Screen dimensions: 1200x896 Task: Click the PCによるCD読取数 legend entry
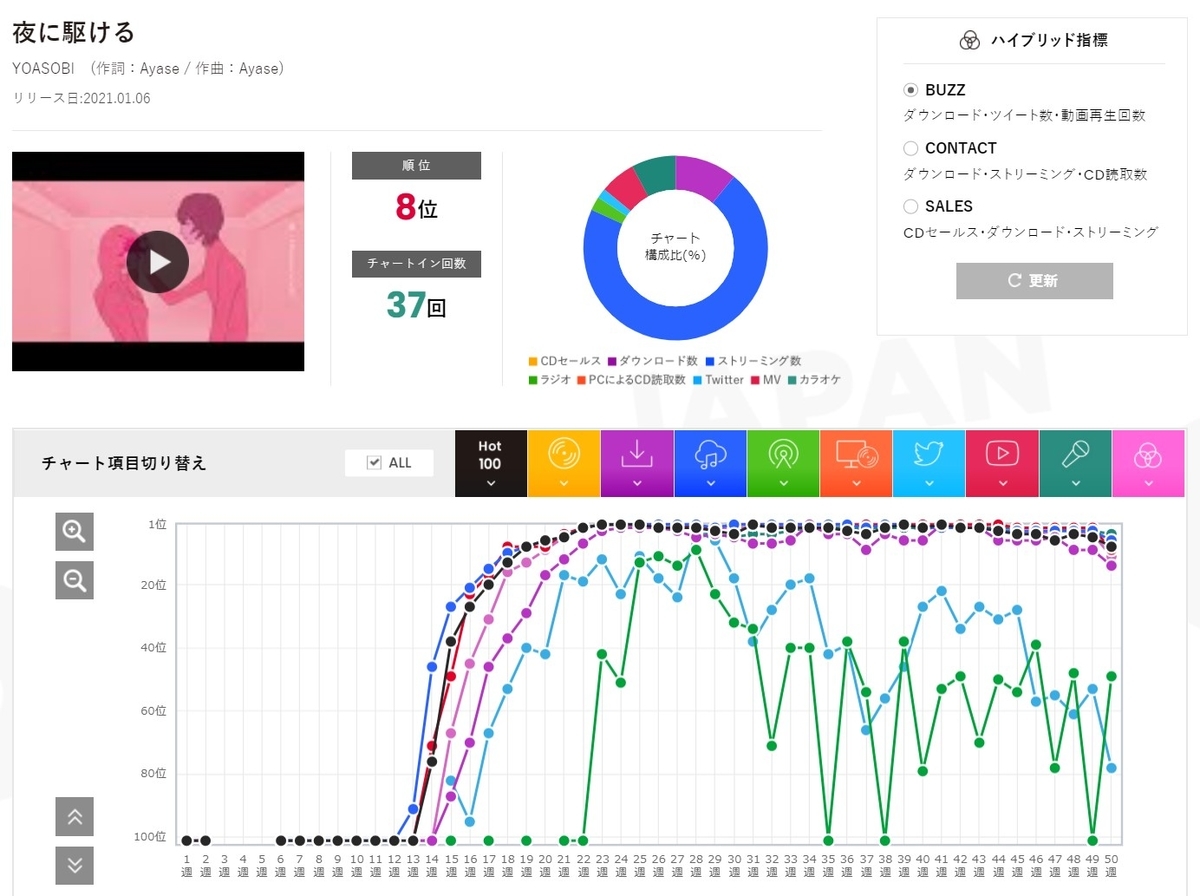631,380
